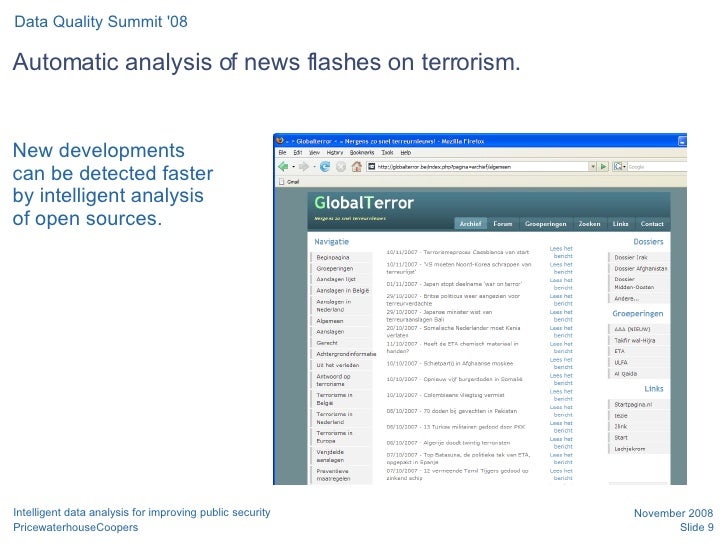Click the headline about the Colombiaans vliegtuig vermist

coord(445,395)
